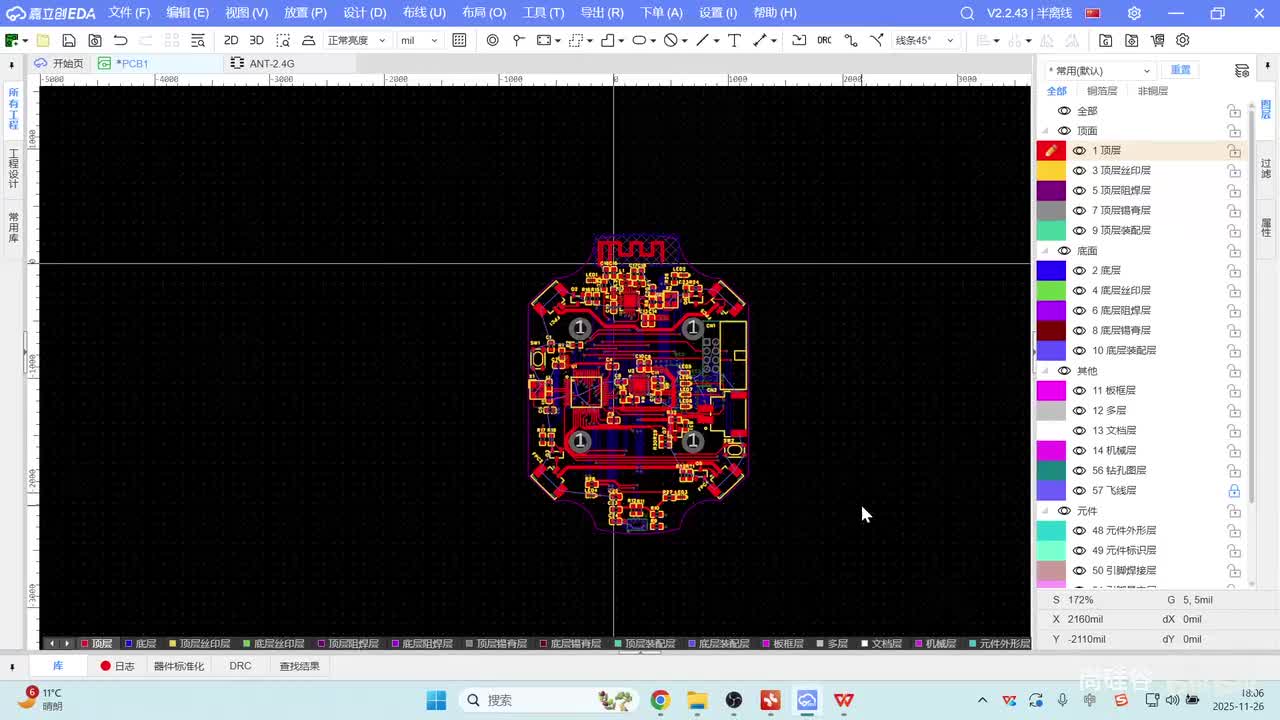Open title bar settings gear
1280x720 pixels.
(1134, 13)
